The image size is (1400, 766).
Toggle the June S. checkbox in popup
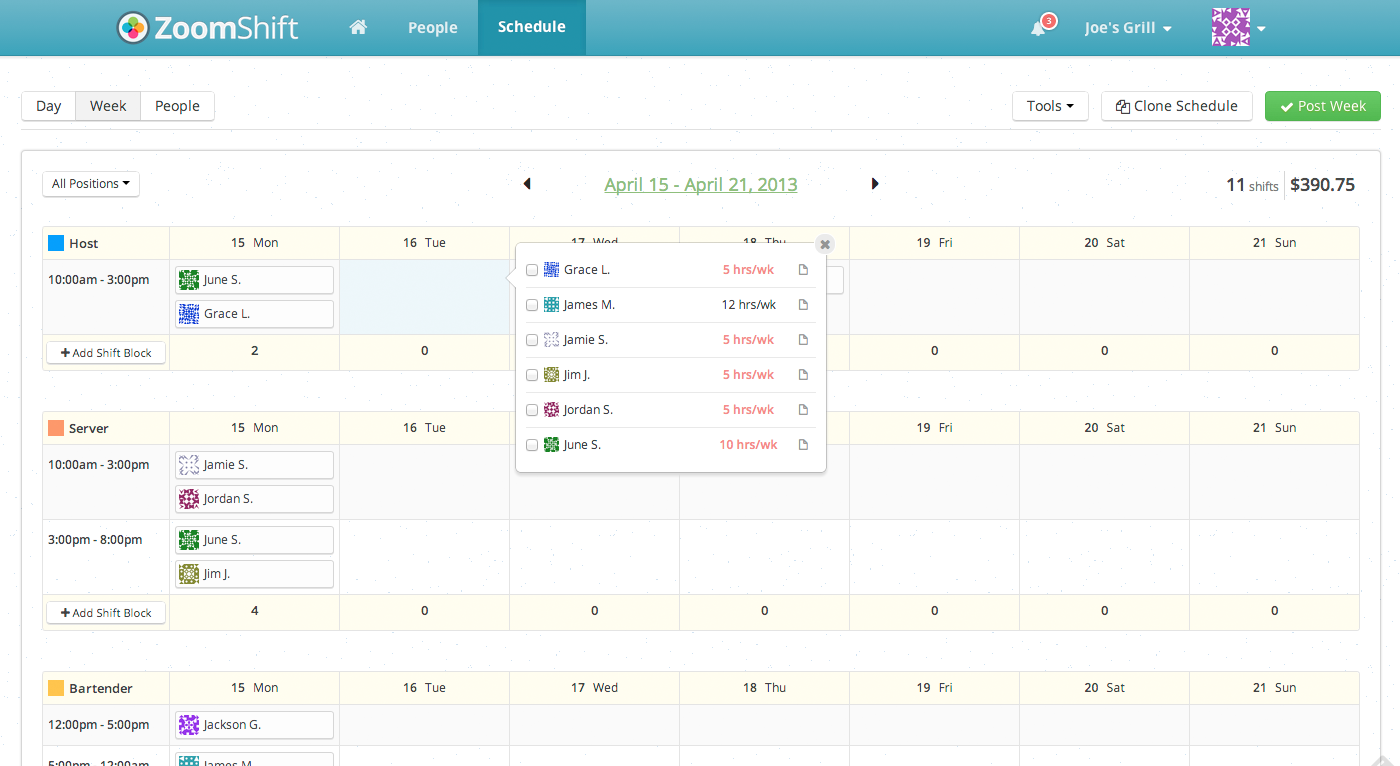click(x=532, y=445)
